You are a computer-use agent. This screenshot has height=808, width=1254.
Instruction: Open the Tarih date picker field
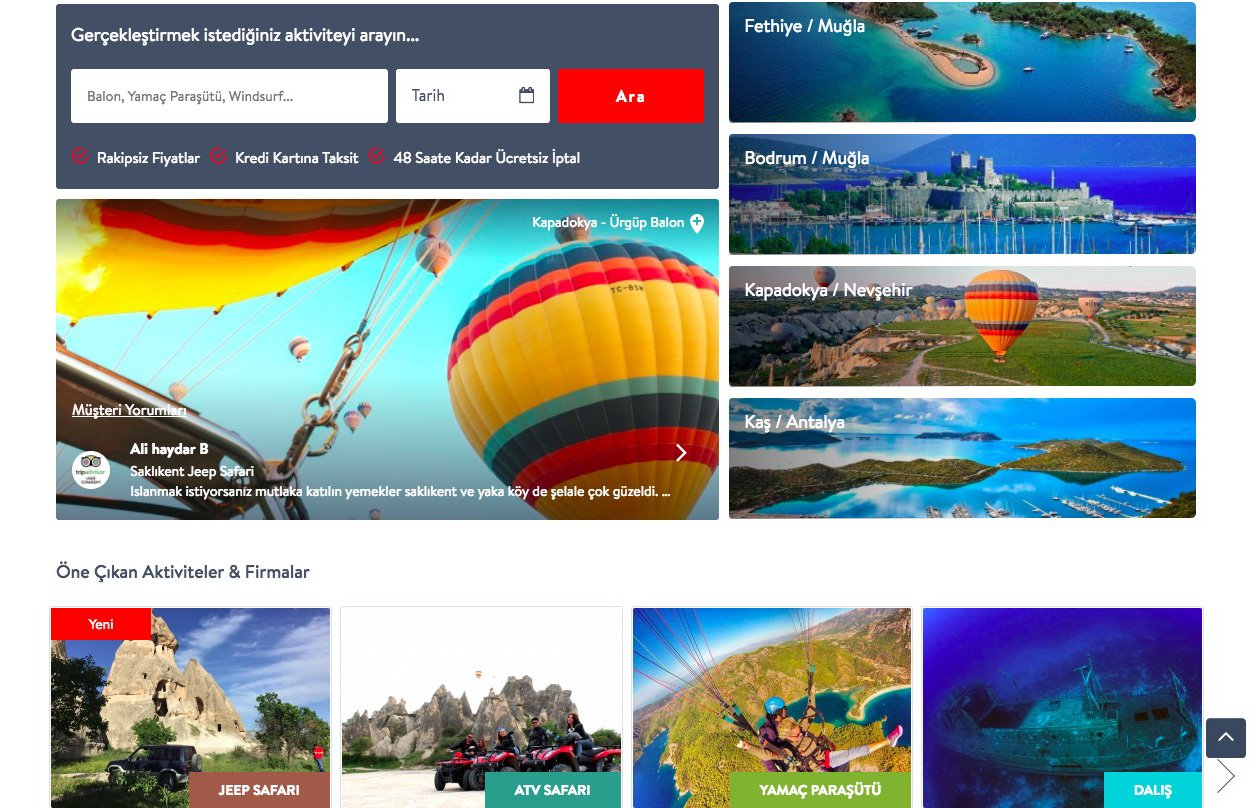coord(473,96)
